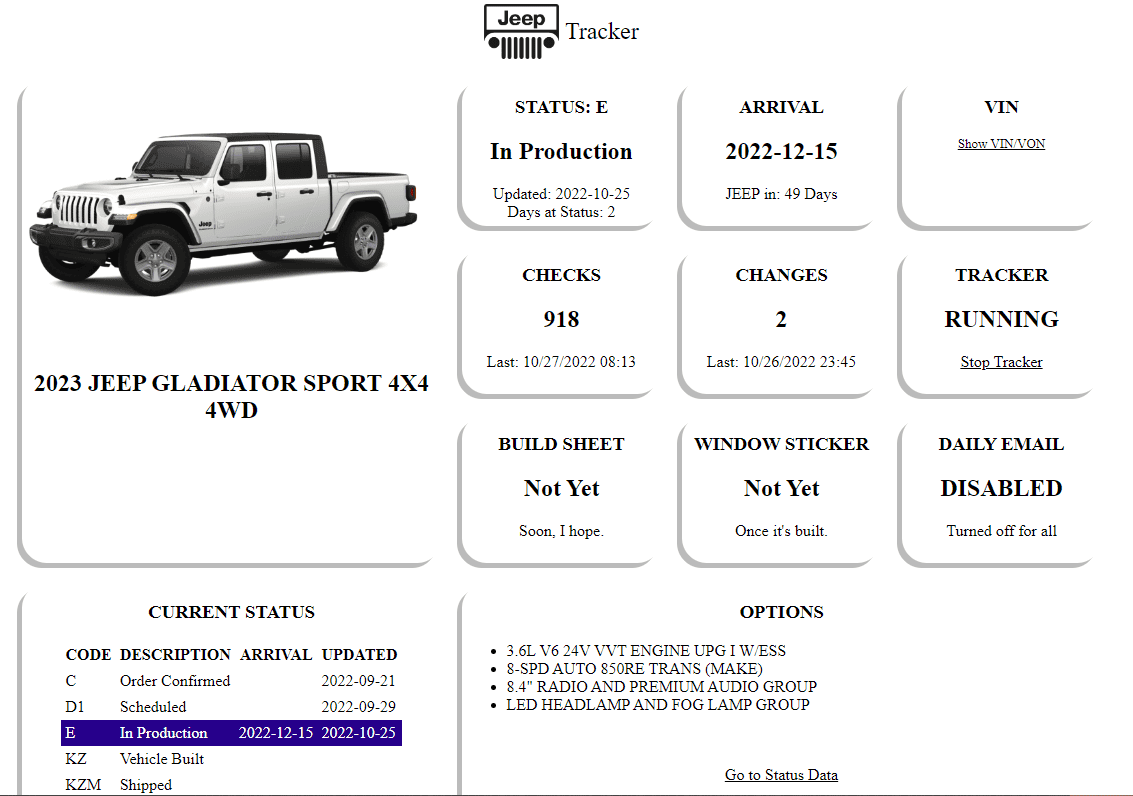The image size is (1133, 796).
Task: Click the RUNNING tracker state
Action: pyautogui.click(x=1001, y=319)
